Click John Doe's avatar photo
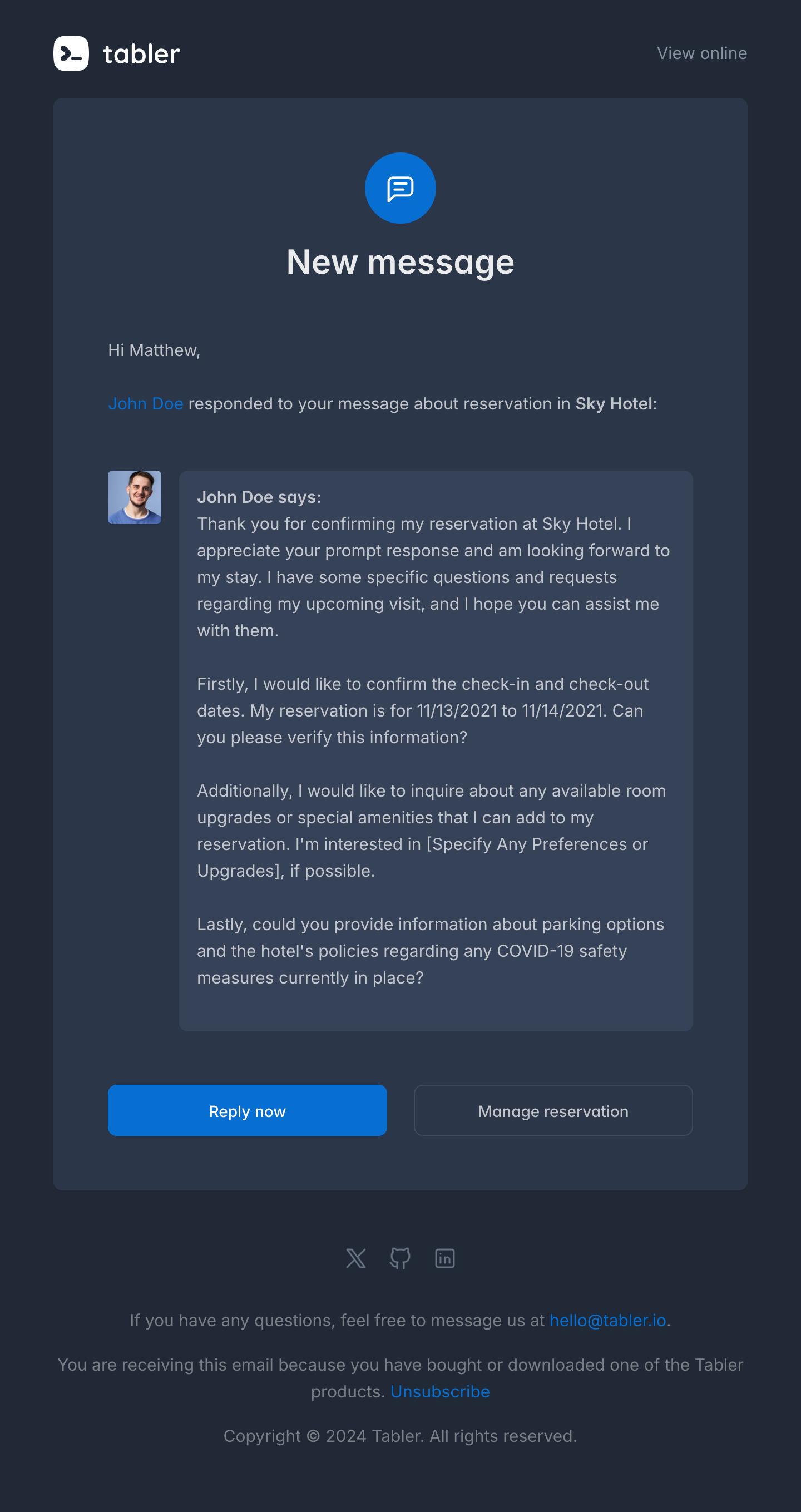This screenshot has width=801, height=1512. click(135, 497)
